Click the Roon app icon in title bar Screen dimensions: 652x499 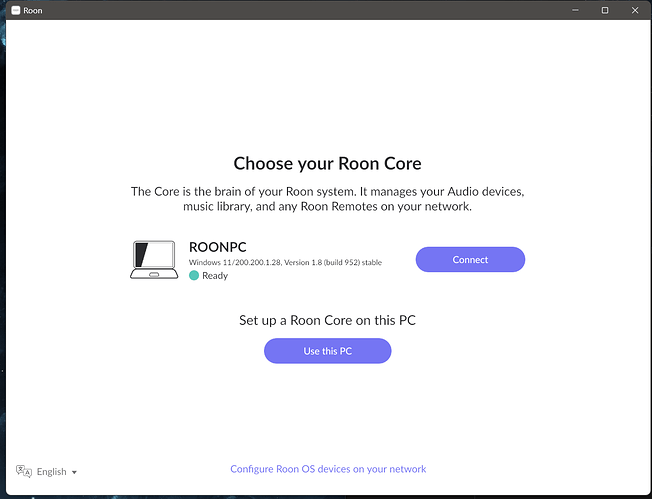16,10
